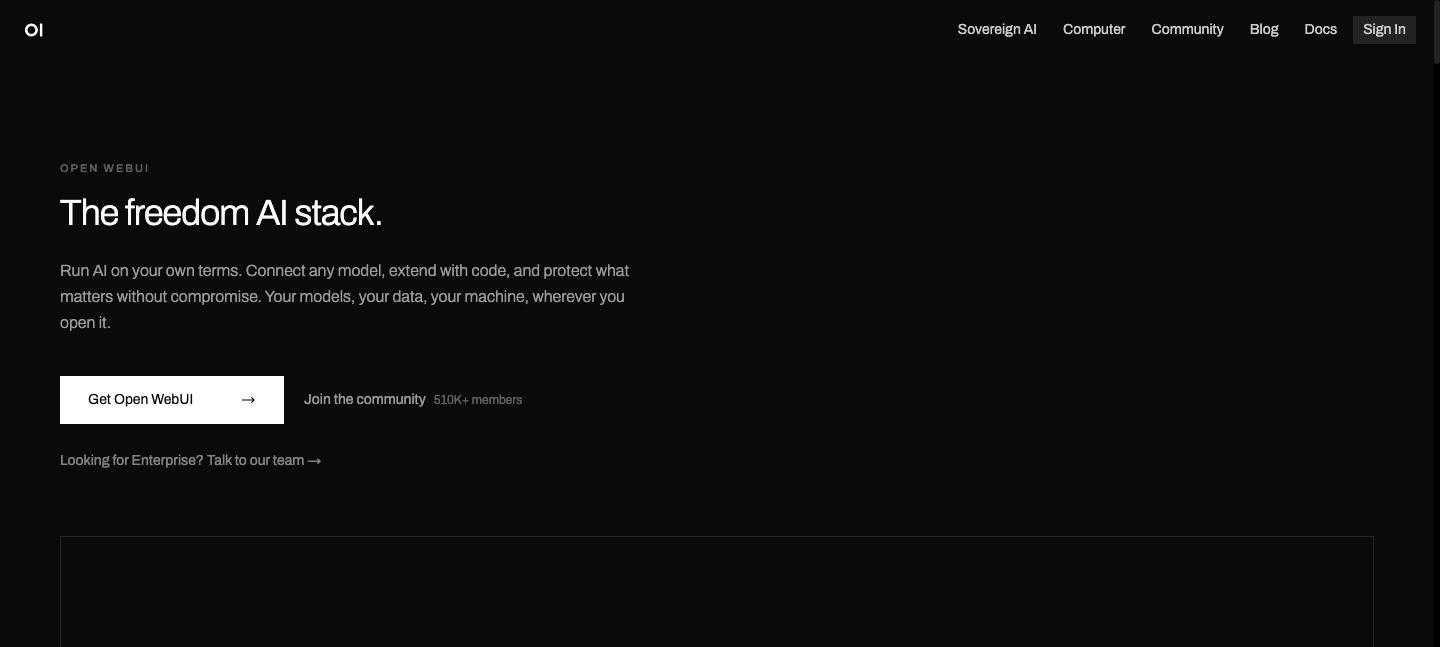Screen dimensions: 1440x647
Task: Open the Community nav link
Action: [1187, 30]
